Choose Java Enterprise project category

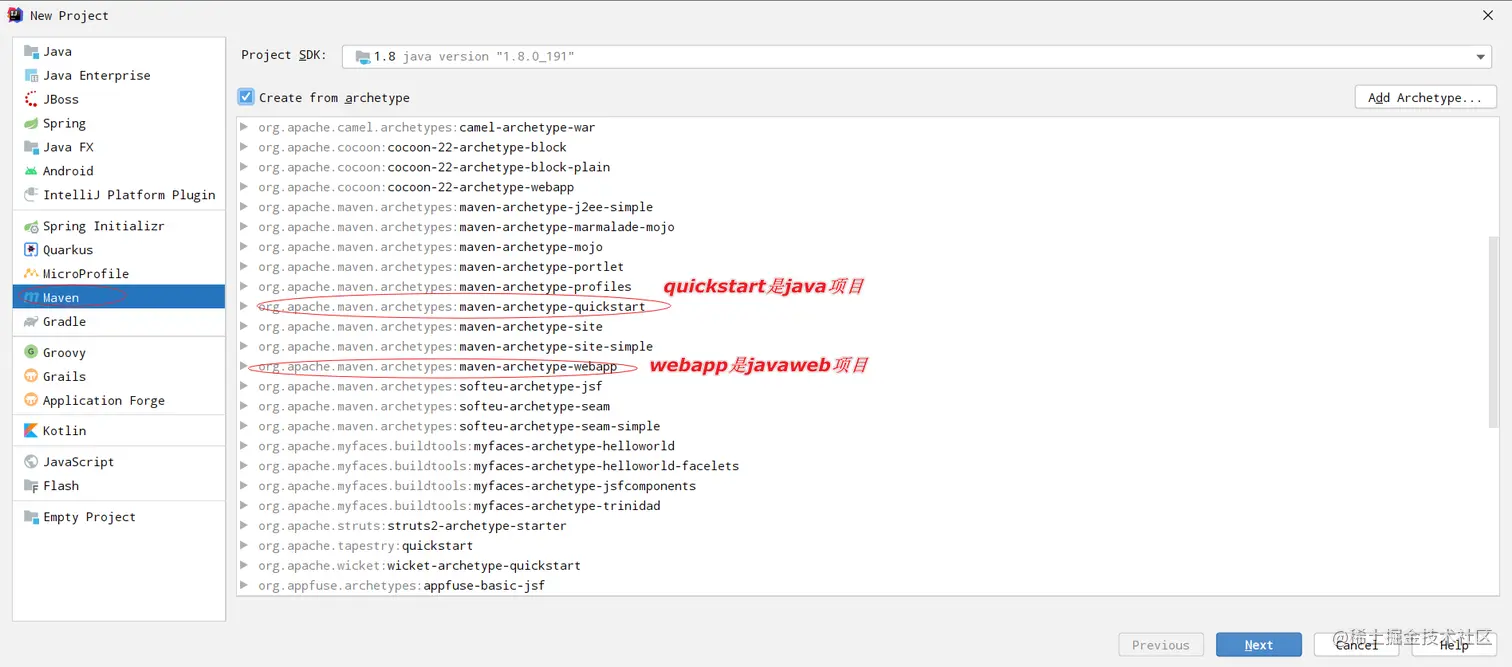tap(119, 75)
